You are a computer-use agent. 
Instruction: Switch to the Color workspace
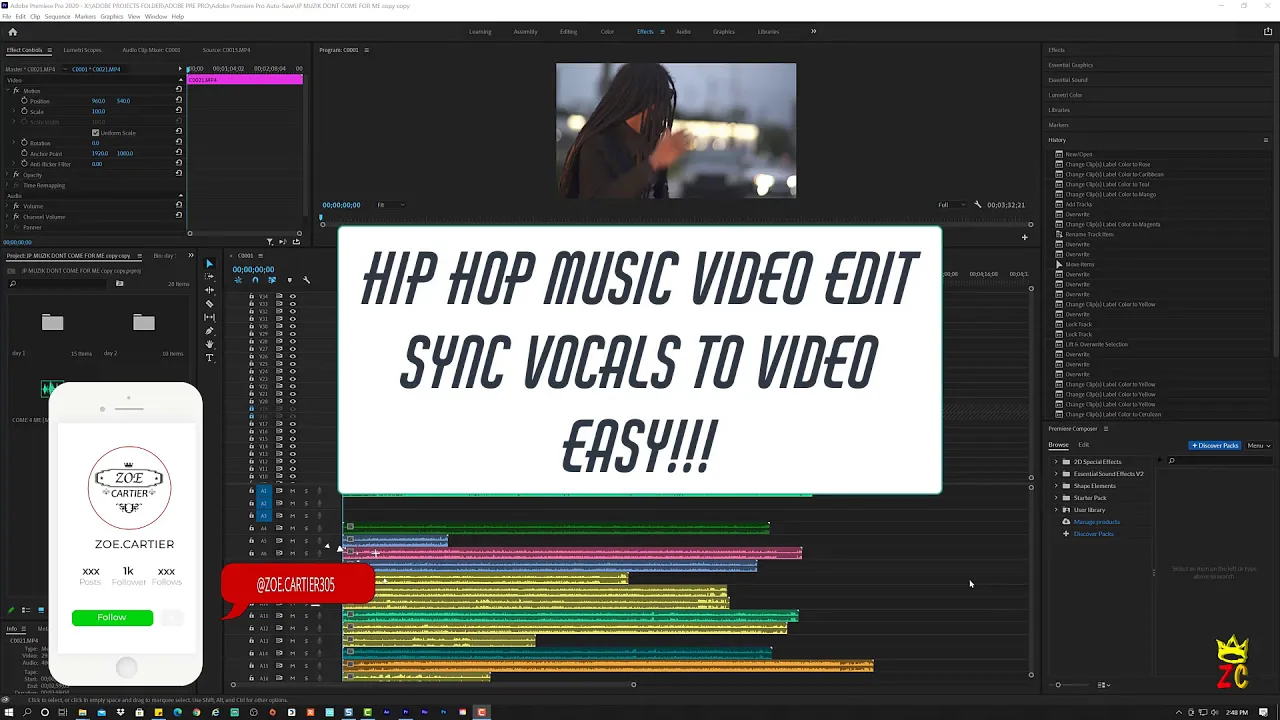tap(607, 31)
